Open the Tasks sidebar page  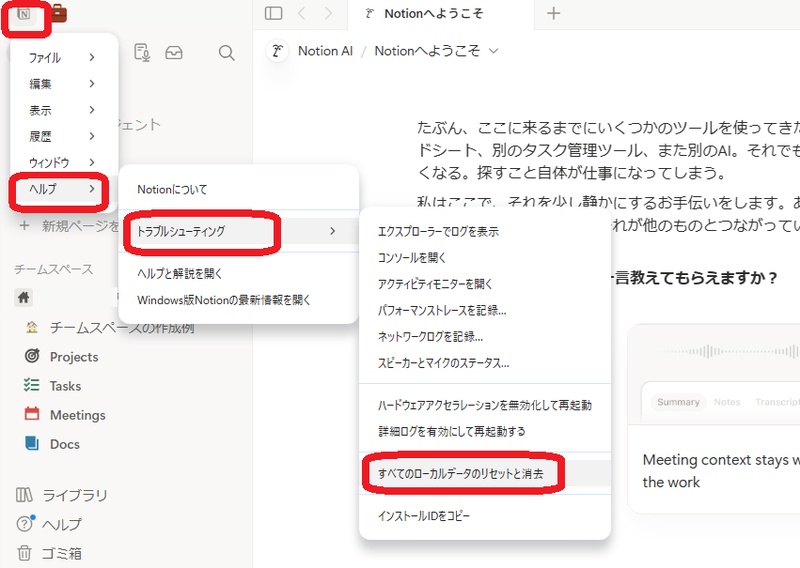[x=65, y=386]
